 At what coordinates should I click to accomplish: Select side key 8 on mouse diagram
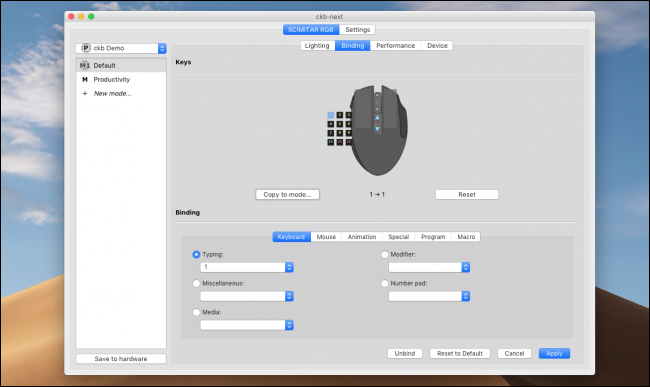[x=340, y=133]
